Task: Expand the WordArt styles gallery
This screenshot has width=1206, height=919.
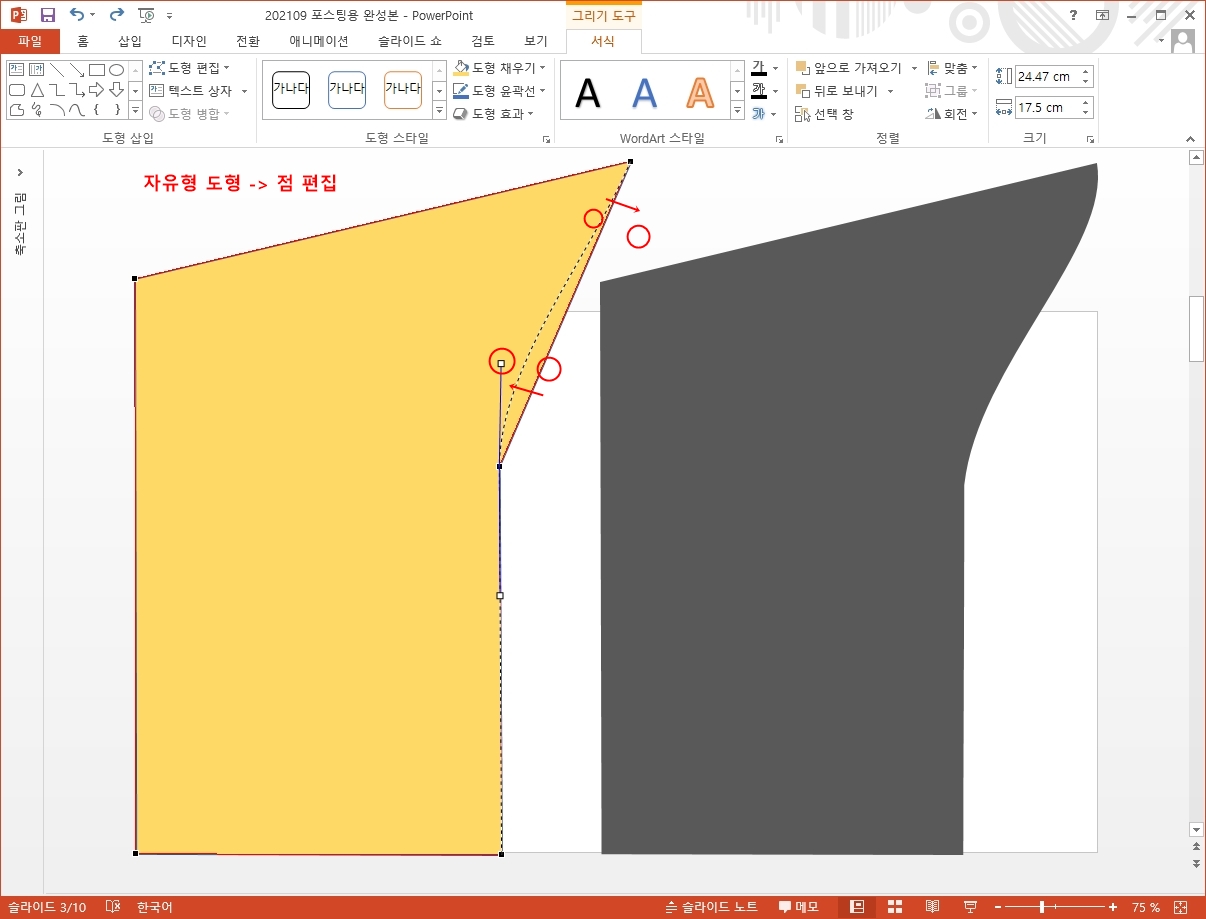Action: [737, 110]
